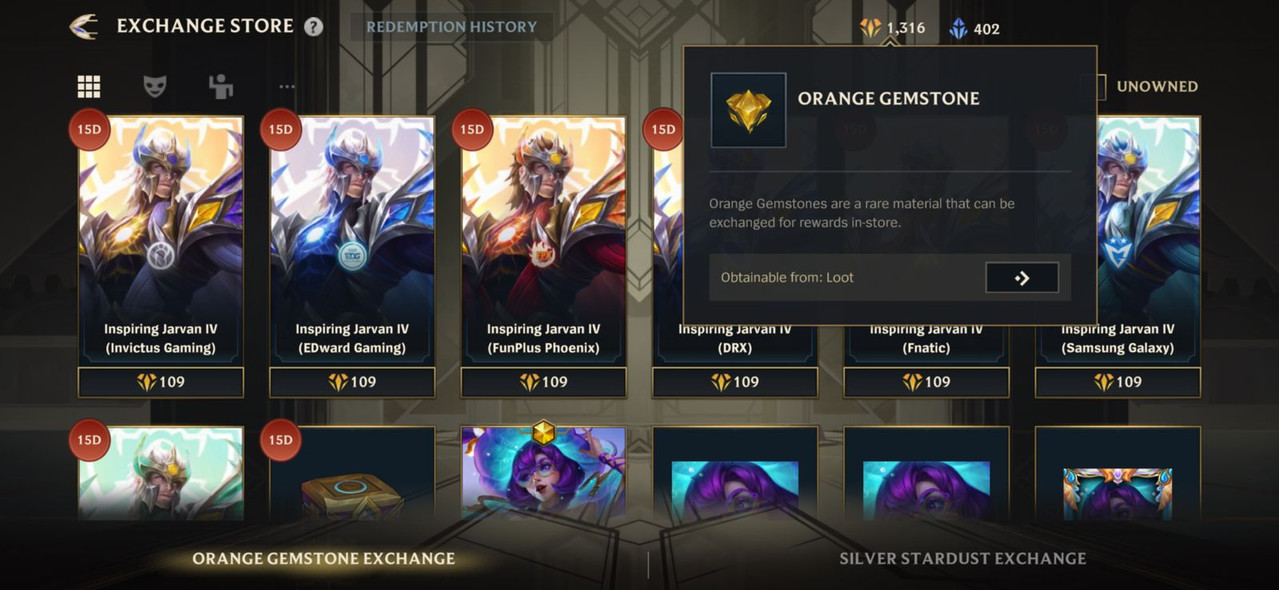
Task: Select the grid all-items filter icon
Action: pyautogui.click(x=89, y=87)
